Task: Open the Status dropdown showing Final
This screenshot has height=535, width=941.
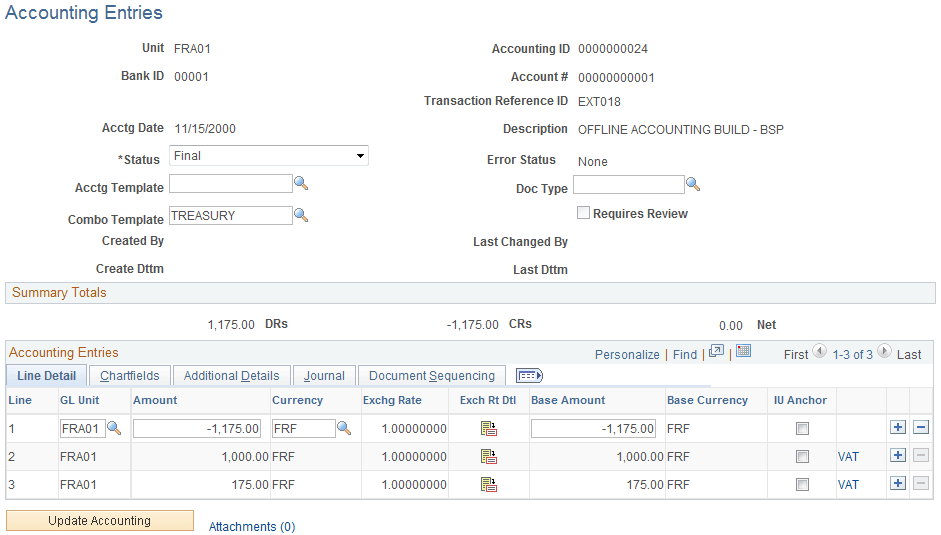Action: pyautogui.click(x=269, y=156)
